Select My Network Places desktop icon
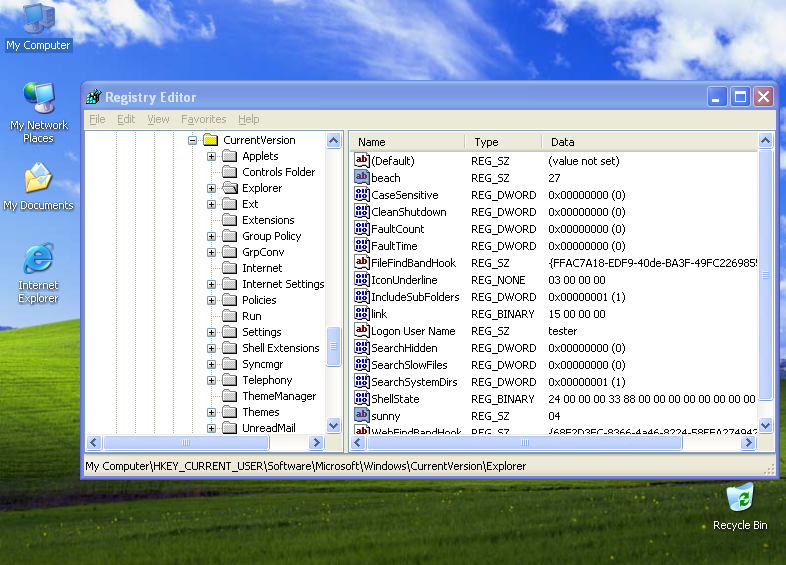The image size is (786, 565). [39, 113]
